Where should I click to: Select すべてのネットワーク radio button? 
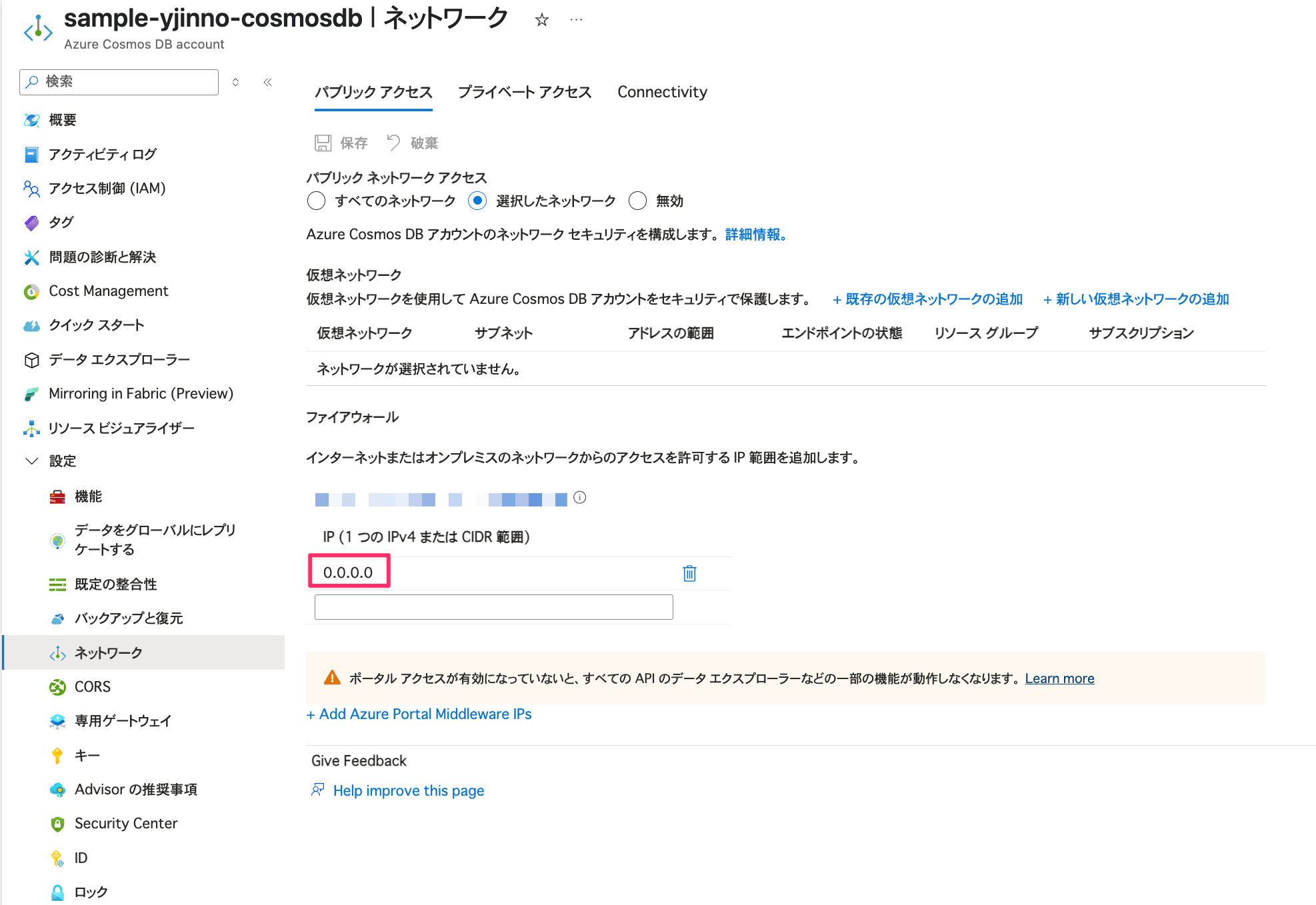point(317,201)
